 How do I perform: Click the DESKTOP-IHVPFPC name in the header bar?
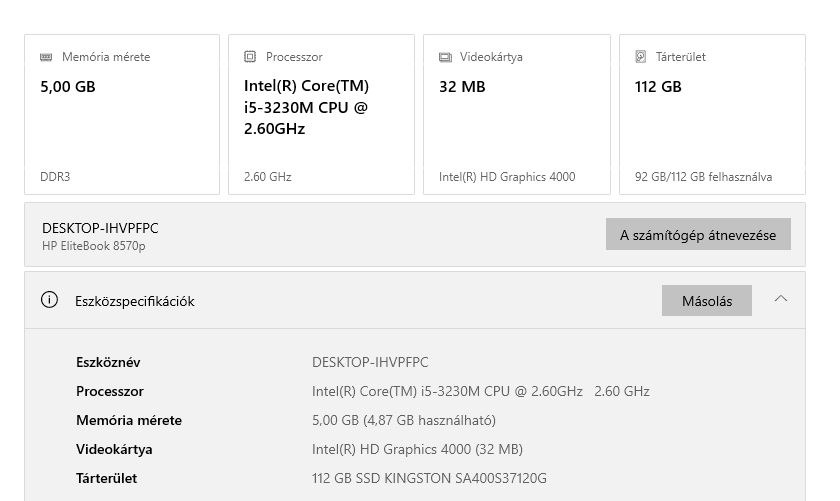click(x=100, y=228)
